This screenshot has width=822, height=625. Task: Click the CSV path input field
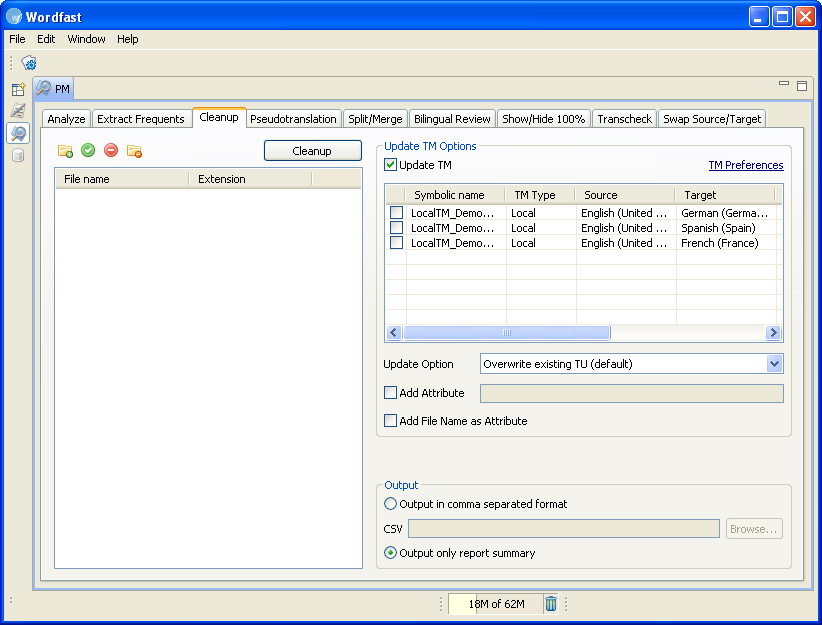coord(564,529)
